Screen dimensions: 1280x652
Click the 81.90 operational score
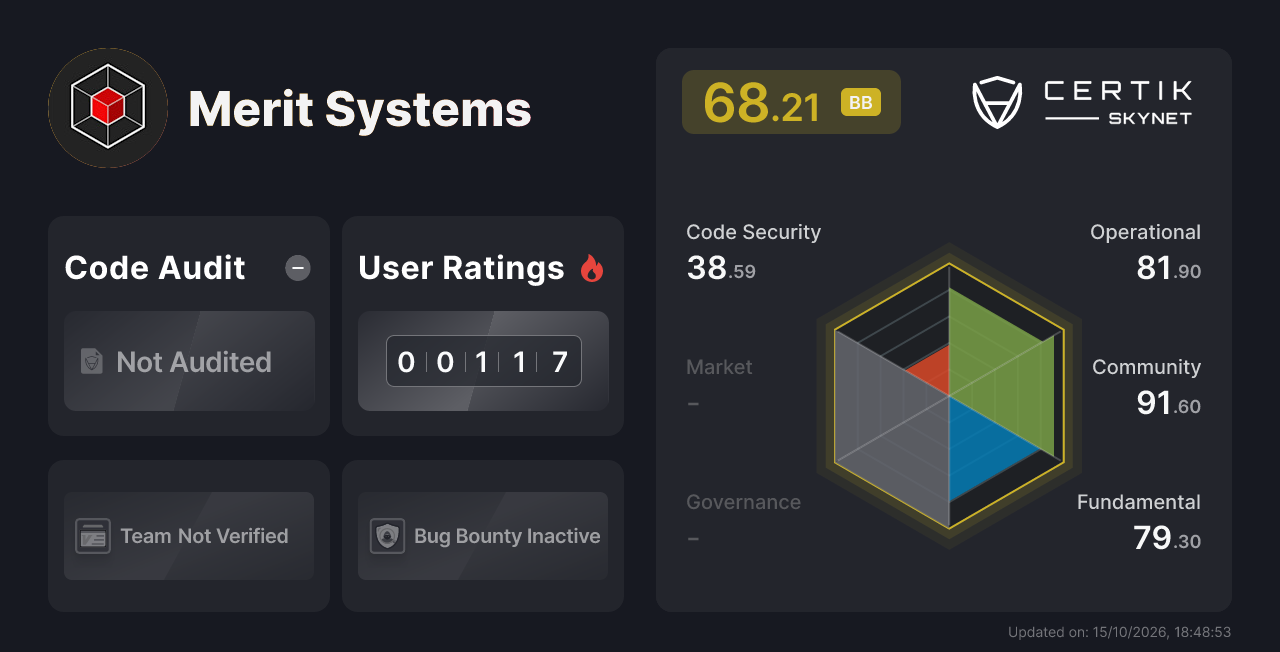(1169, 268)
